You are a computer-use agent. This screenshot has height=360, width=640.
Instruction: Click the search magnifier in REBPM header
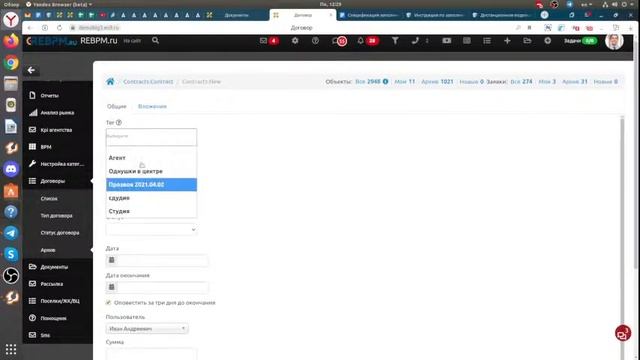click(156, 40)
